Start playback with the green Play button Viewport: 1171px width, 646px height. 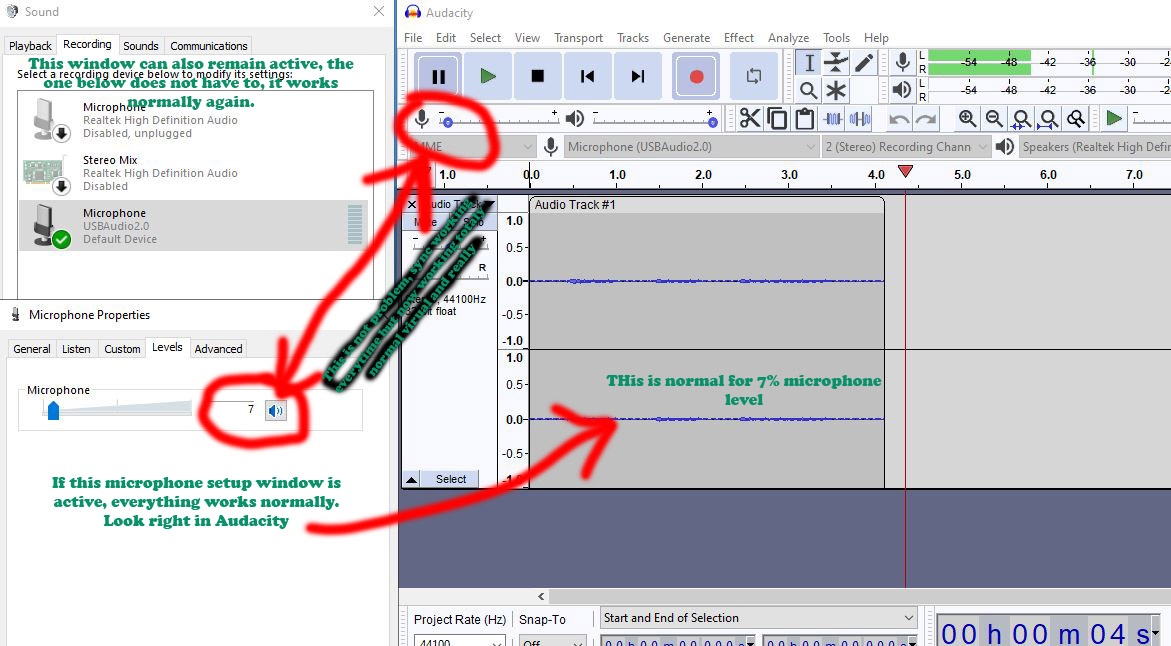click(488, 76)
